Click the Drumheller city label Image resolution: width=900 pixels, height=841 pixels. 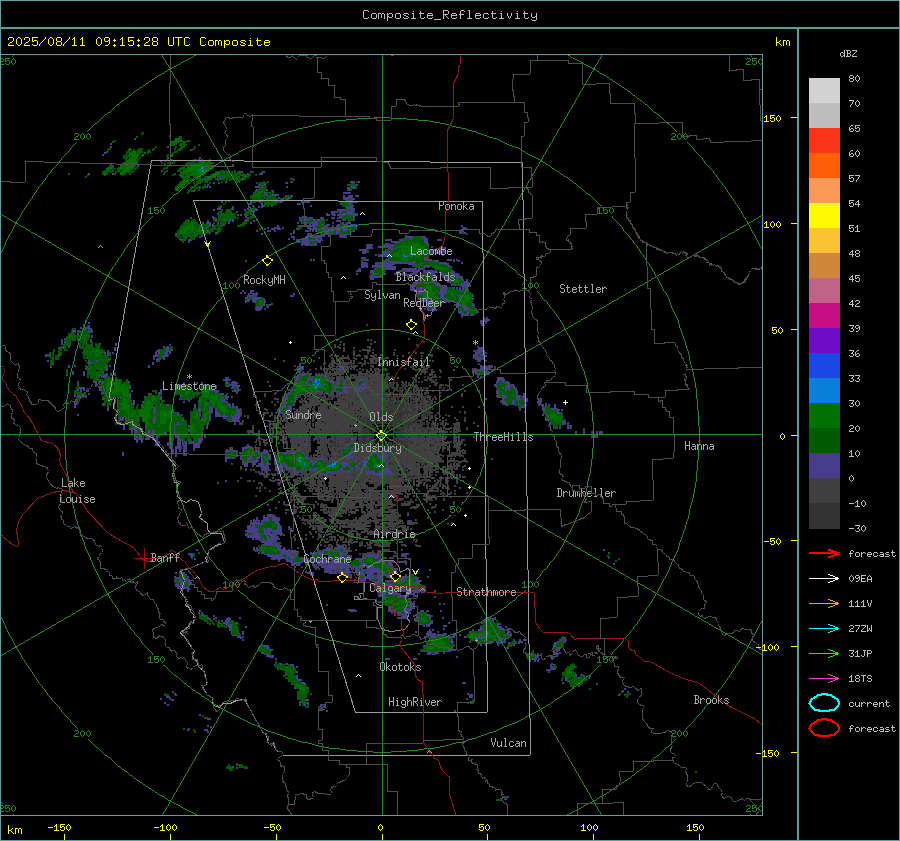click(x=586, y=493)
